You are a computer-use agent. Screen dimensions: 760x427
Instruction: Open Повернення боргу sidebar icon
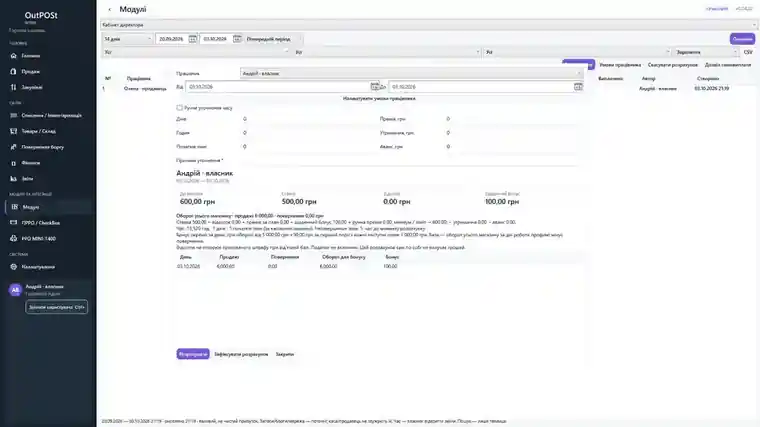point(14,147)
